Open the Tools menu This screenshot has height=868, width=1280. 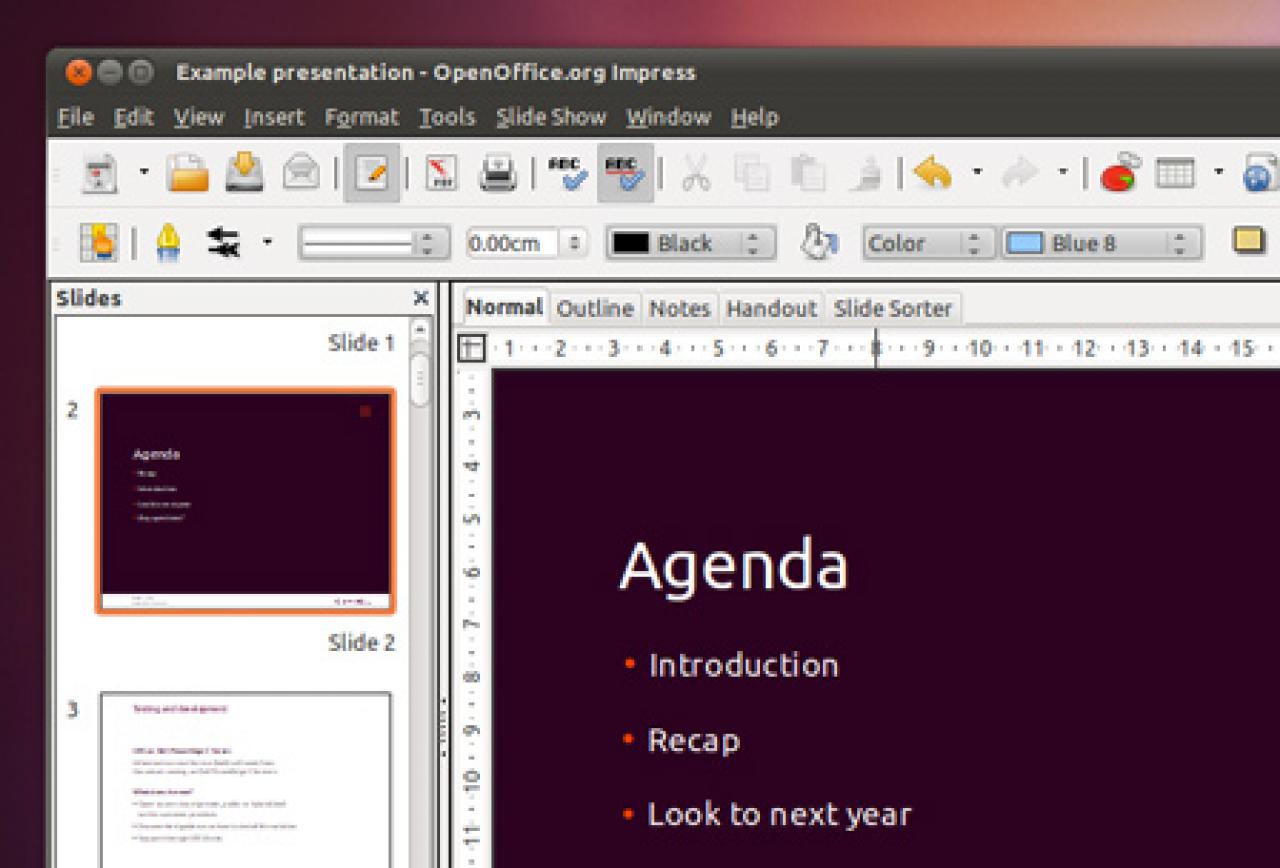click(x=447, y=117)
